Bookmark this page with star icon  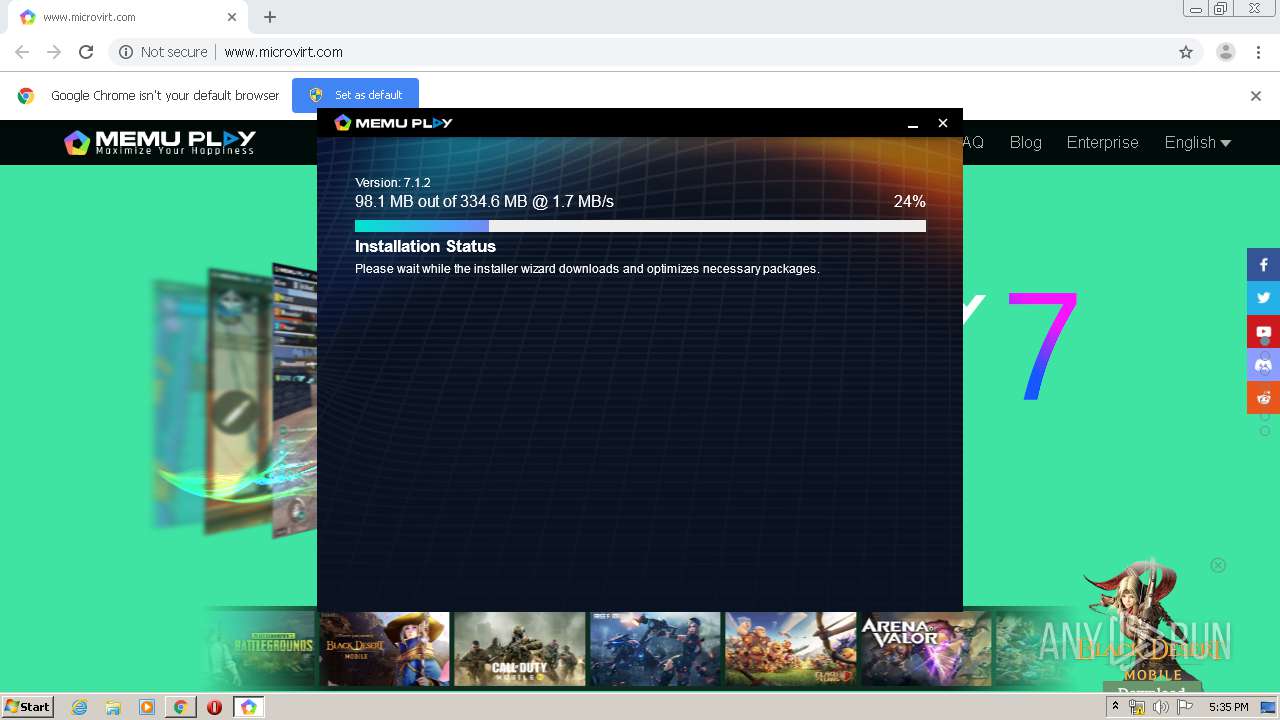coord(1186,52)
